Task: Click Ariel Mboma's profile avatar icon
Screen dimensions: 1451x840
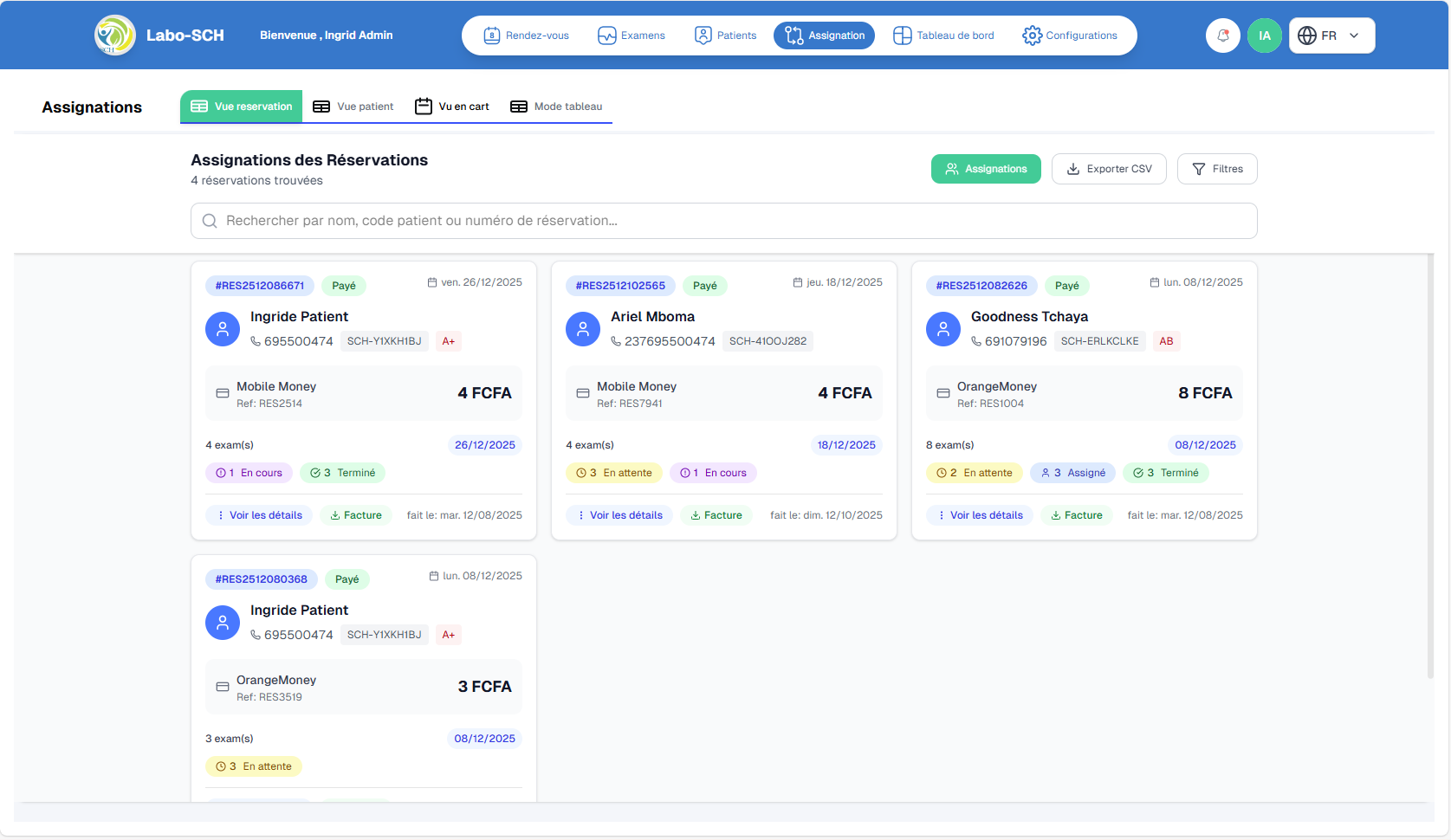Action: tap(583, 329)
